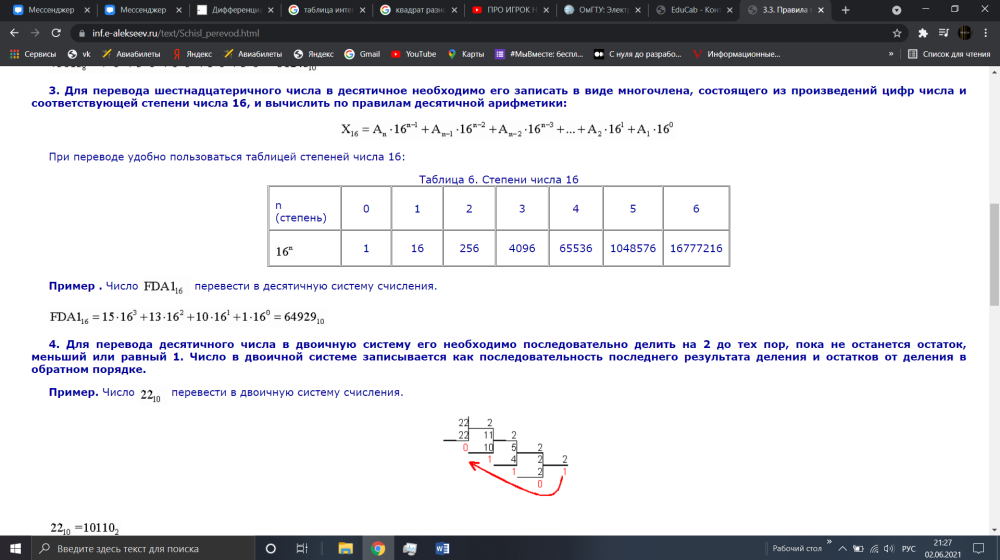
Task: Click the binary division diagram image
Action: click(x=506, y=457)
